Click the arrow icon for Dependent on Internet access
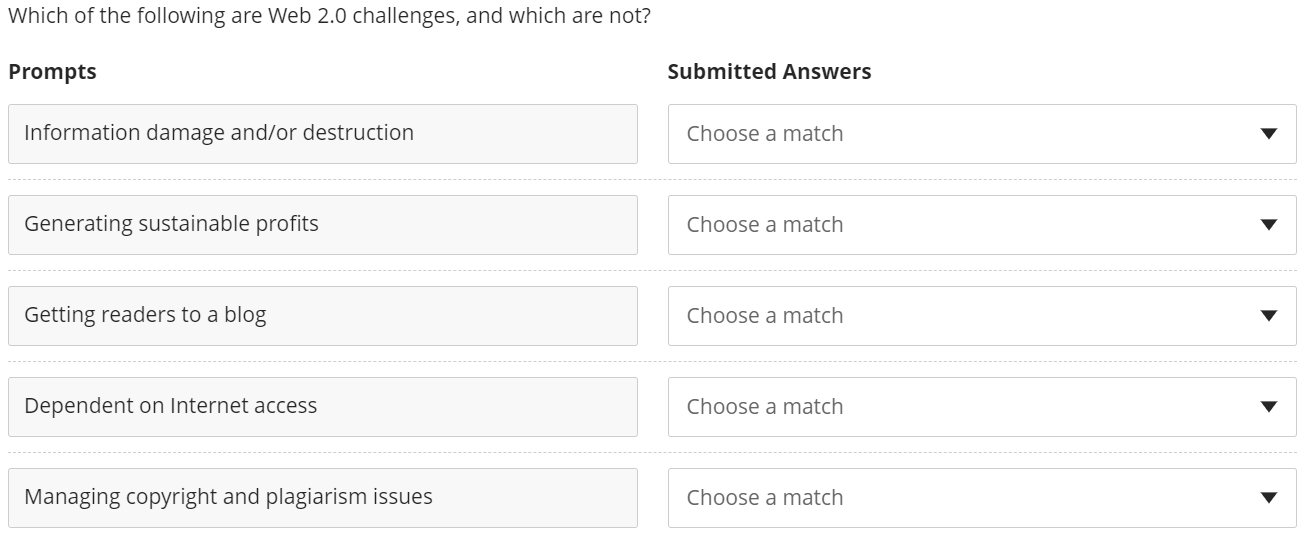Image resolution: width=1313 pixels, height=542 pixels. [x=1269, y=407]
